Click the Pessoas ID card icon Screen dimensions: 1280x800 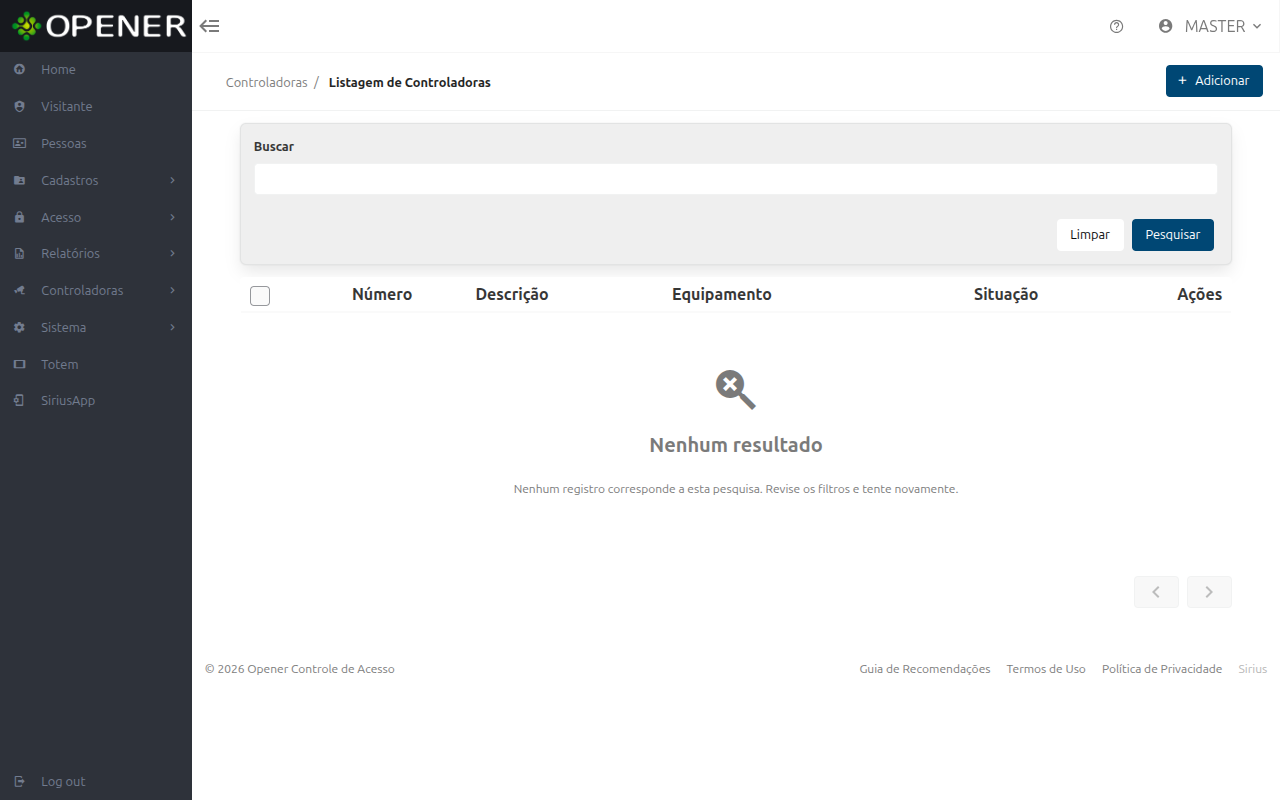(x=19, y=144)
